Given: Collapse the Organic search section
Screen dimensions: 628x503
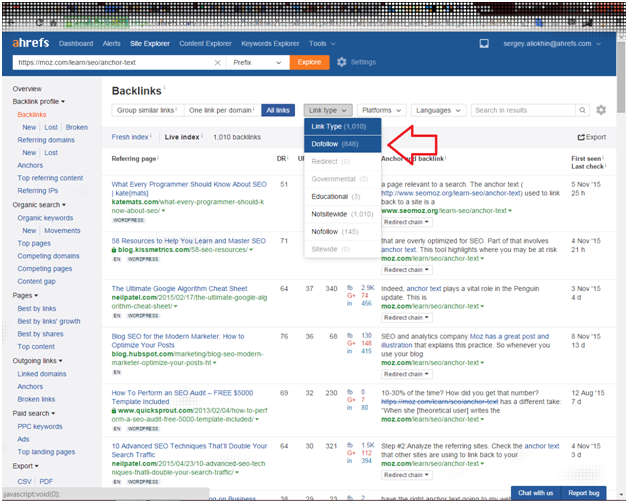Looking at the screenshot, I should pos(39,205).
